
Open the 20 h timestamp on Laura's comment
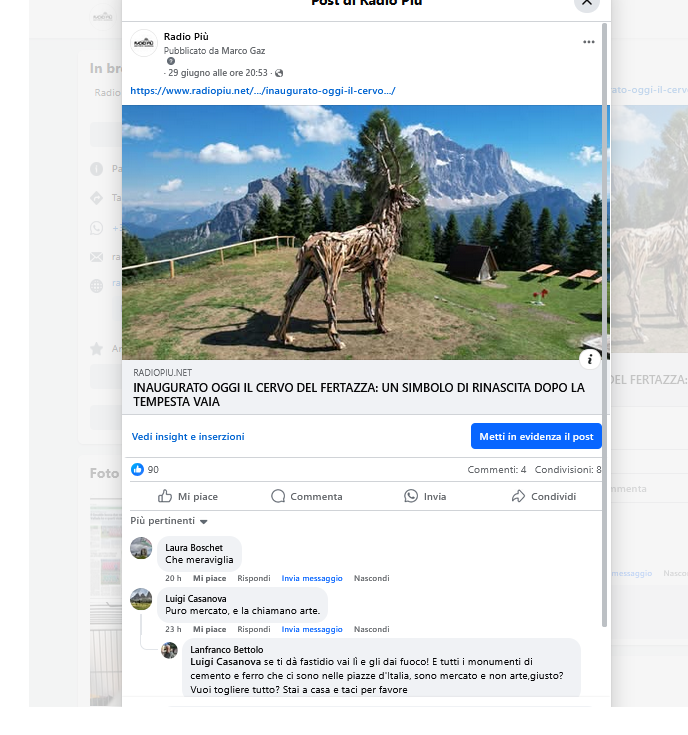point(173,578)
